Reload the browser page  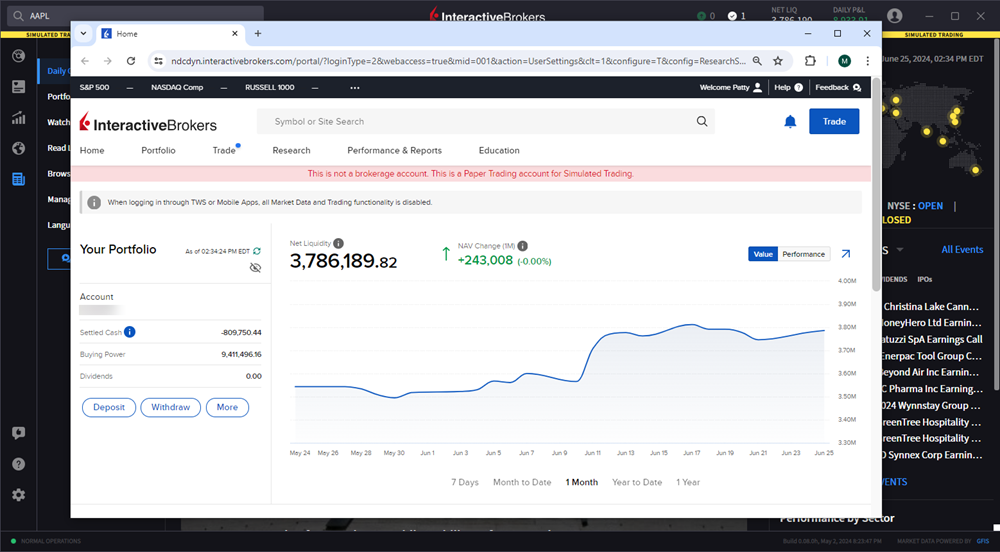131,61
